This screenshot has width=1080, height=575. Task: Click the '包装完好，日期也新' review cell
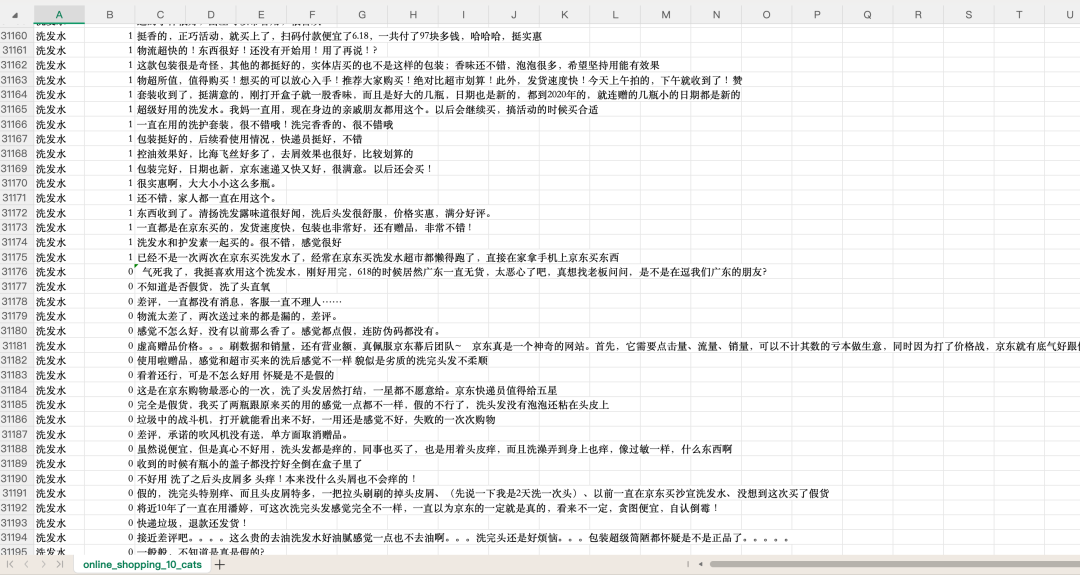click(284, 169)
